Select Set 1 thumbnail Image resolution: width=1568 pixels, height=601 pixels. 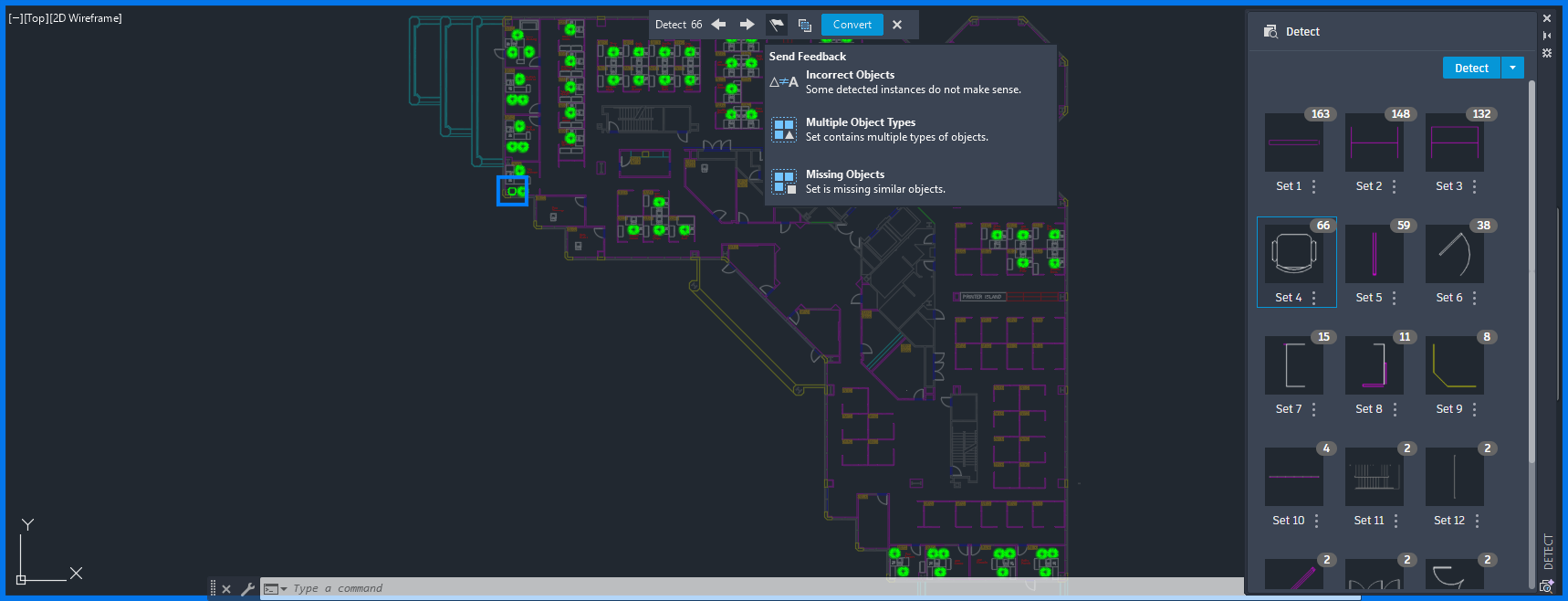click(1293, 142)
